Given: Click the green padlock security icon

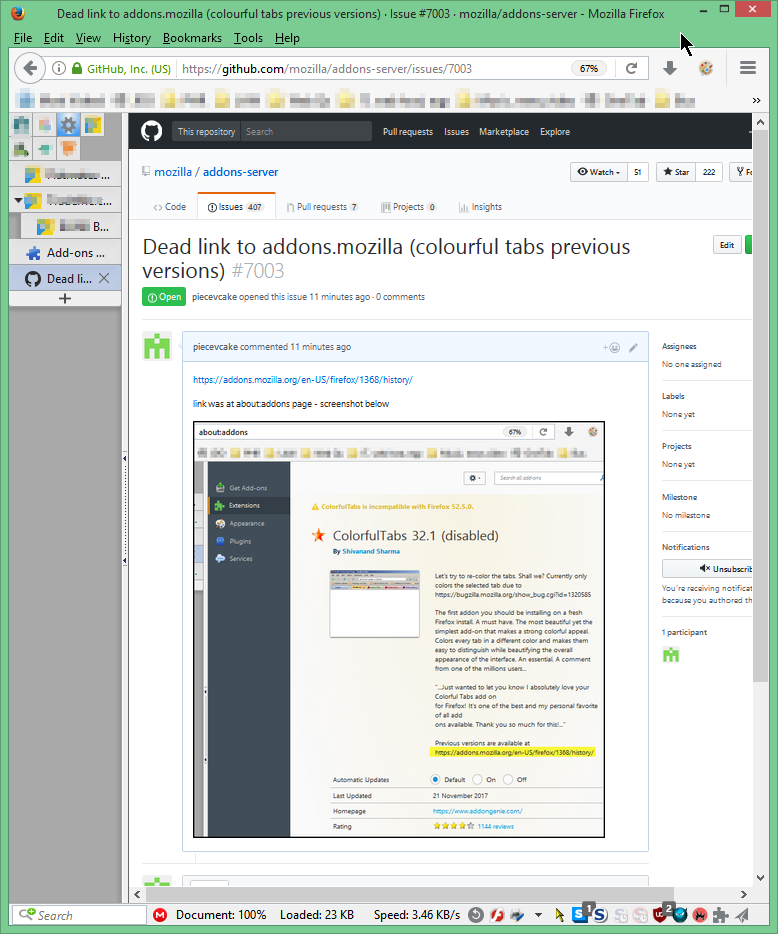Looking at the screenshot, I should pyautogui.click(x=77, y=69).
